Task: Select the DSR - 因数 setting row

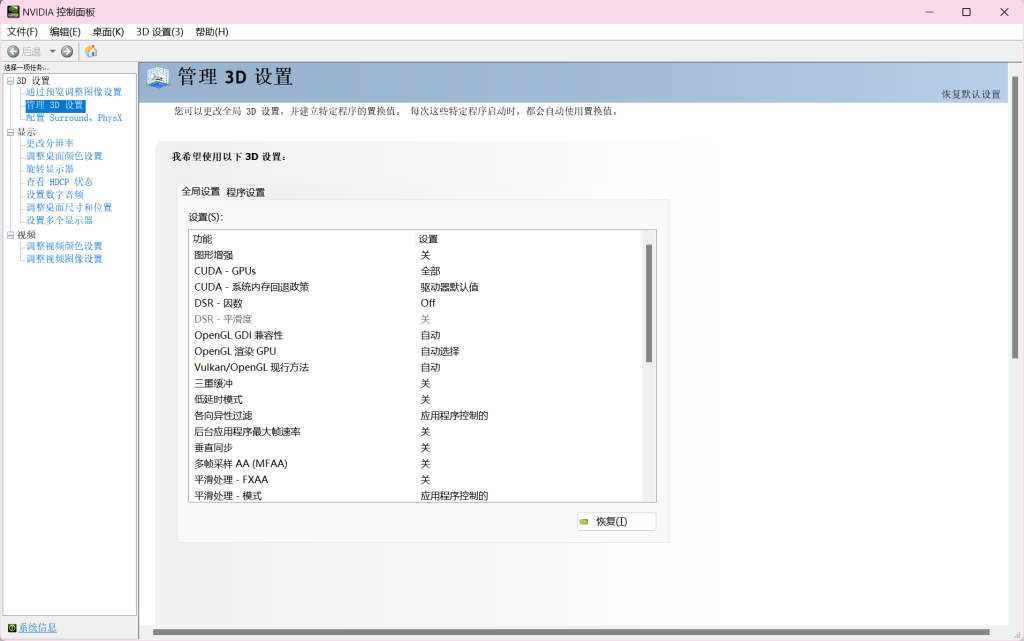Action: (x=415, y=303)
